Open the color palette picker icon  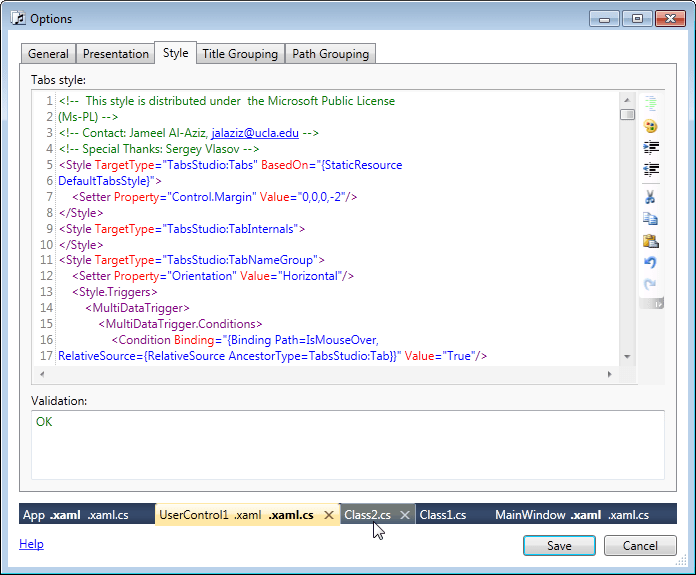click(x=651, y=127)
